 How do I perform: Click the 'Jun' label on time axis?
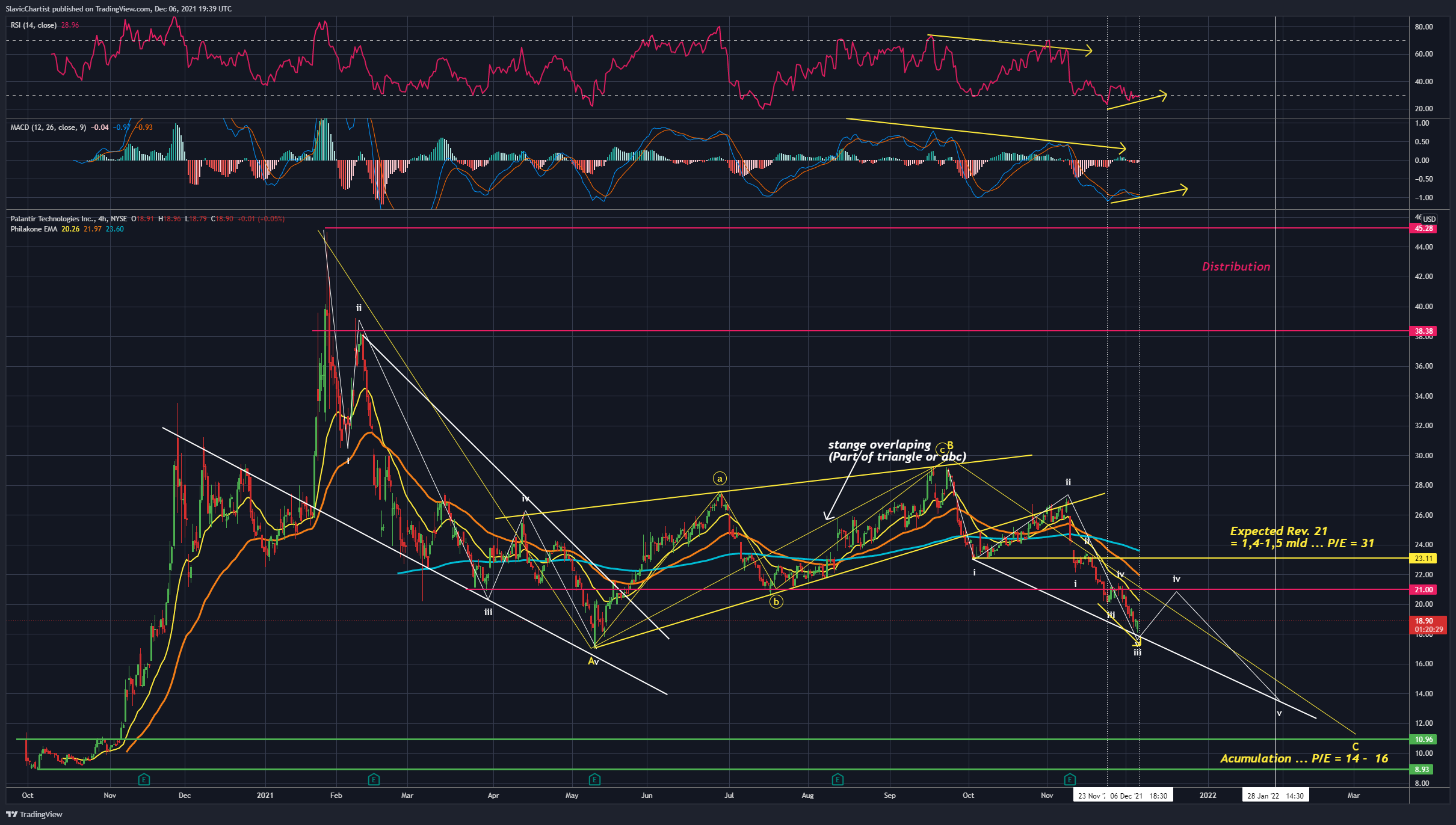tap(647, 796)
